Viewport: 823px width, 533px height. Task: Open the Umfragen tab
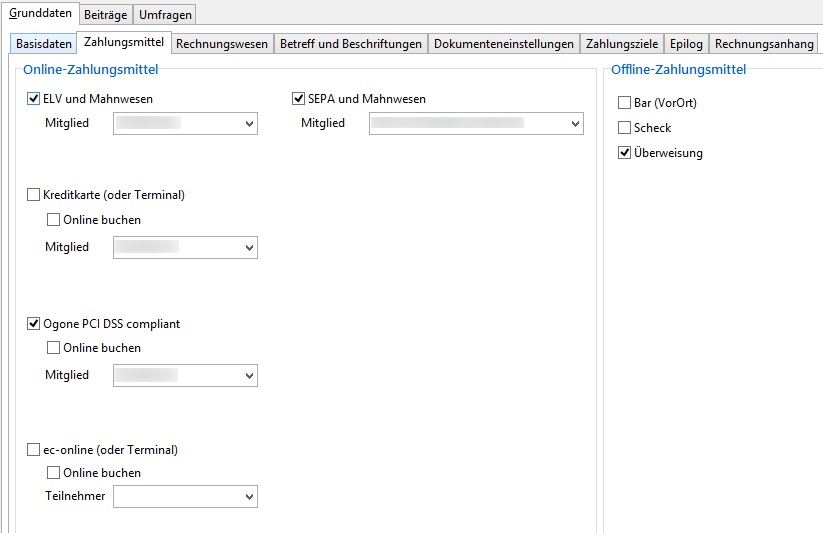(165, 15)
